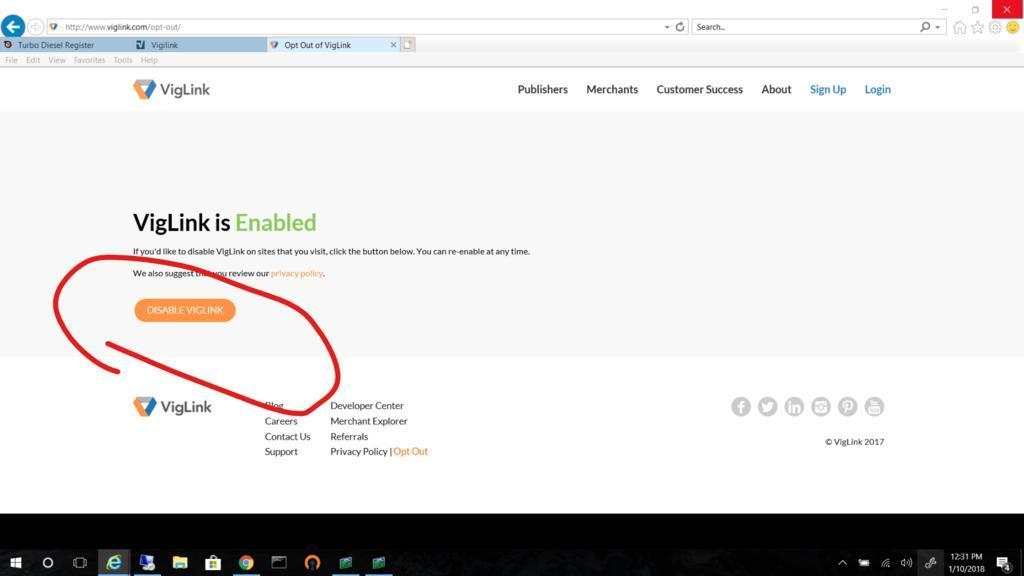Click the Login link
The image size is (1024, 576).
(877, 89)
